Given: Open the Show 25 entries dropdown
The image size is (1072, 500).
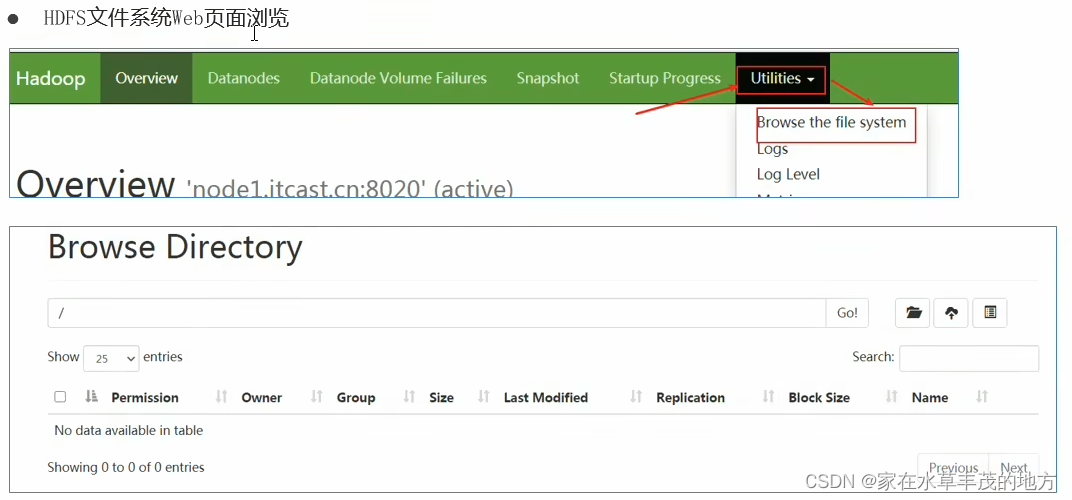Looking at the screenshot, I should (111, 358).
